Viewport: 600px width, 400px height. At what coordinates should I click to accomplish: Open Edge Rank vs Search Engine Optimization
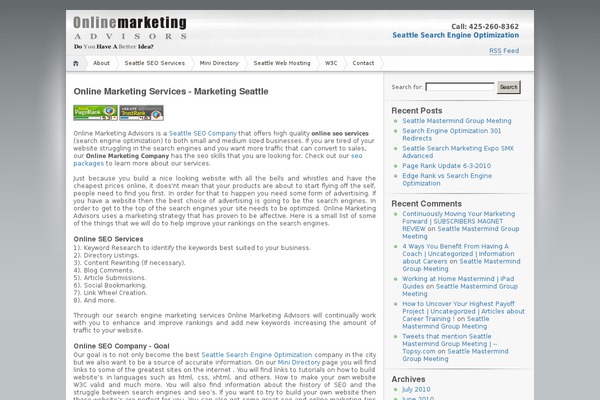pos(447,180)
